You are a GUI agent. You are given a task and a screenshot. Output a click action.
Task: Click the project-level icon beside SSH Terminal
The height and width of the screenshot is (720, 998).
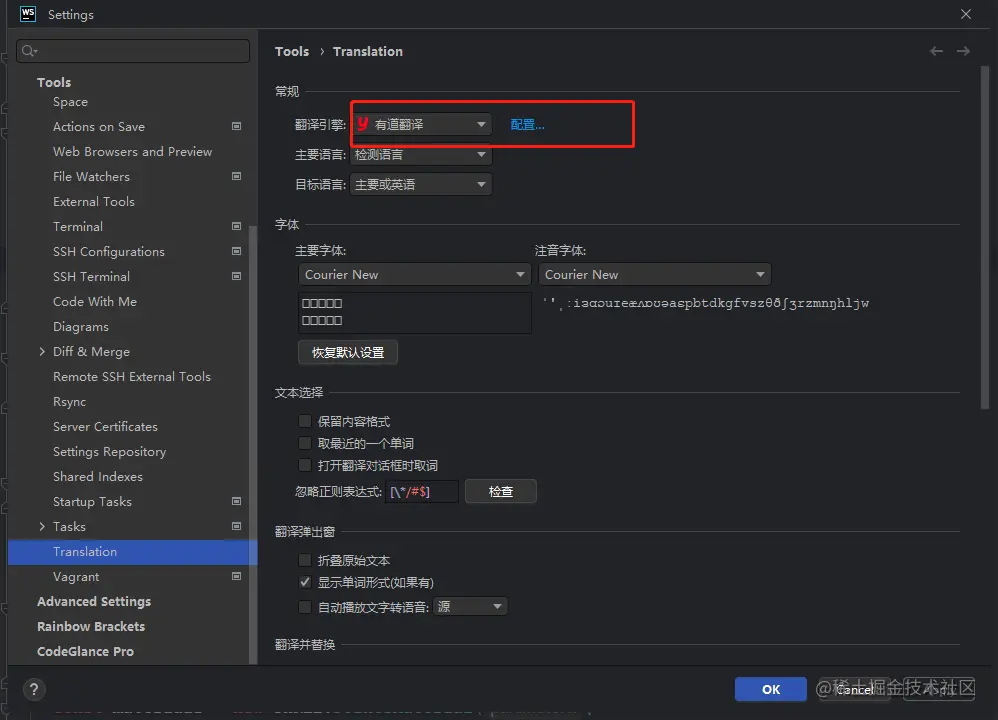[x=236, y=276]
